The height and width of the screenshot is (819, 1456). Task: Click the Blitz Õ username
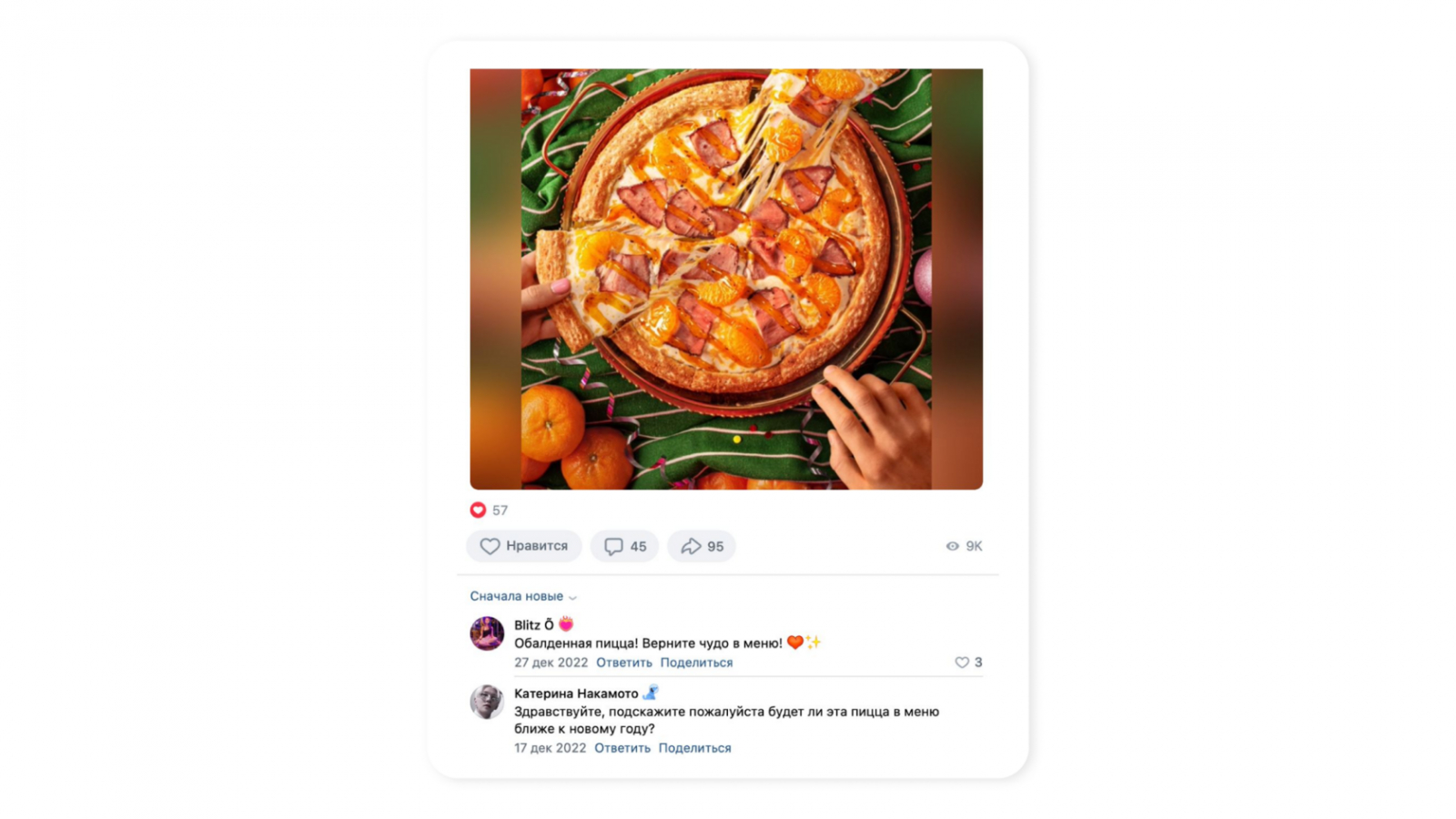533,625
